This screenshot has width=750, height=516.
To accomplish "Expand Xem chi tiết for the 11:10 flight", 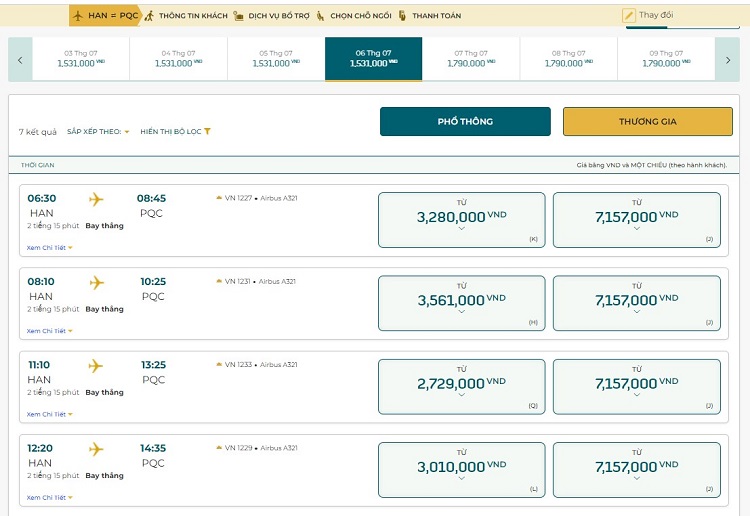I will [49, 414].
